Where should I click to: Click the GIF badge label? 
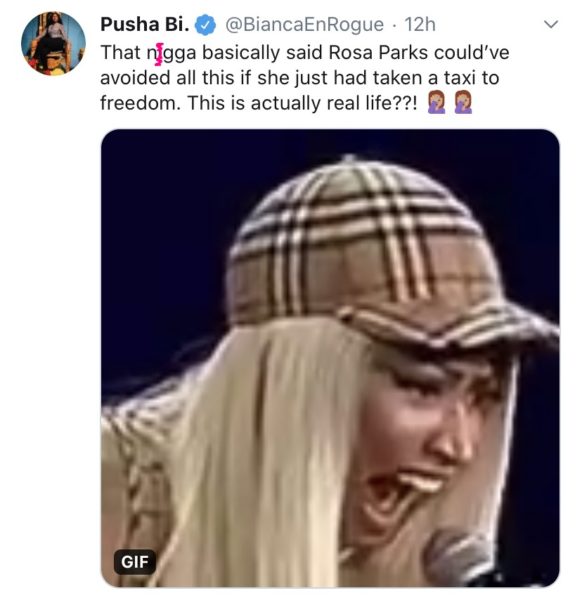click(135, 562)
